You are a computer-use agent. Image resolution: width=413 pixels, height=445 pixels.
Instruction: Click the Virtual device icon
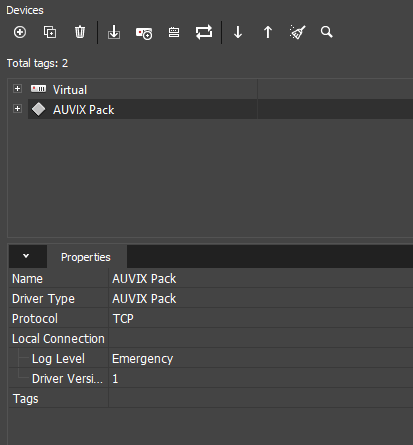tap(39, 89)
